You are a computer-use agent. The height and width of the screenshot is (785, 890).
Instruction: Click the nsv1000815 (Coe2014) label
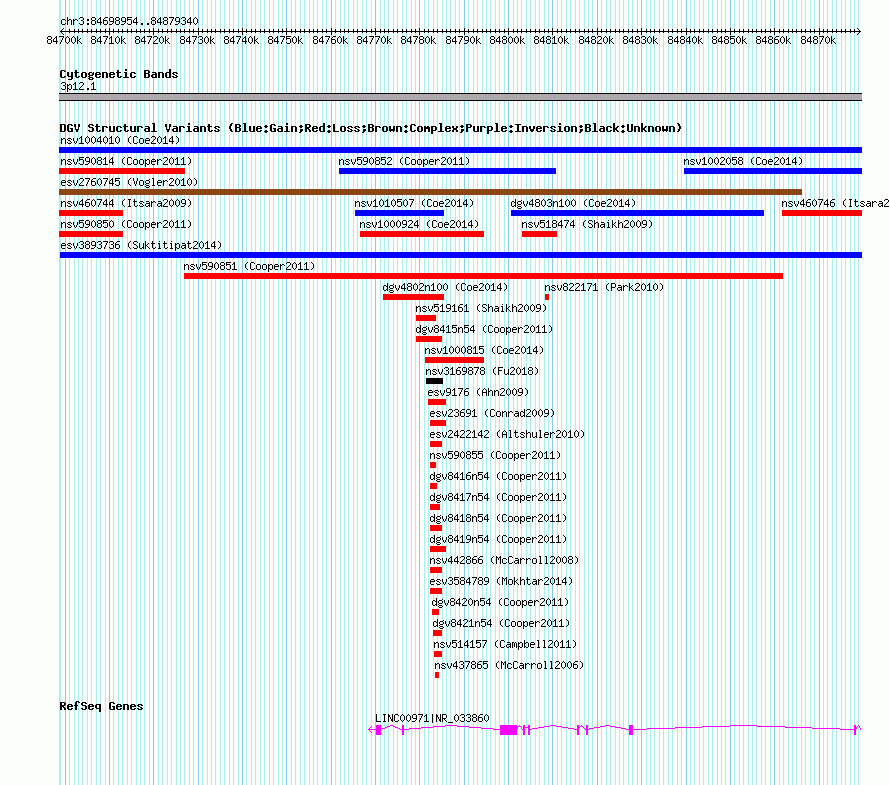[484, 350]
